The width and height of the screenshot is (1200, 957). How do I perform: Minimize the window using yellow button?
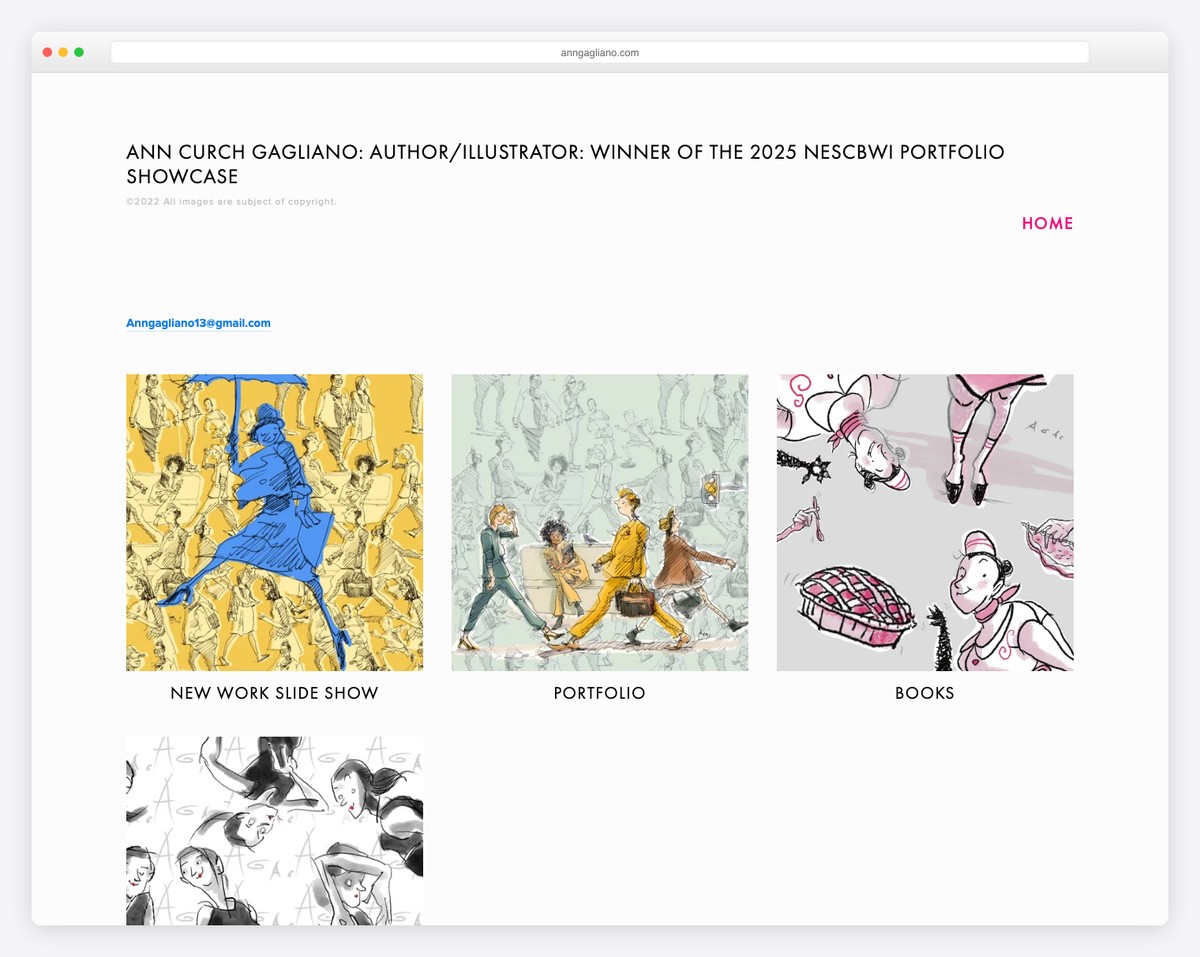pyautogui.click(x=63, y=52)
